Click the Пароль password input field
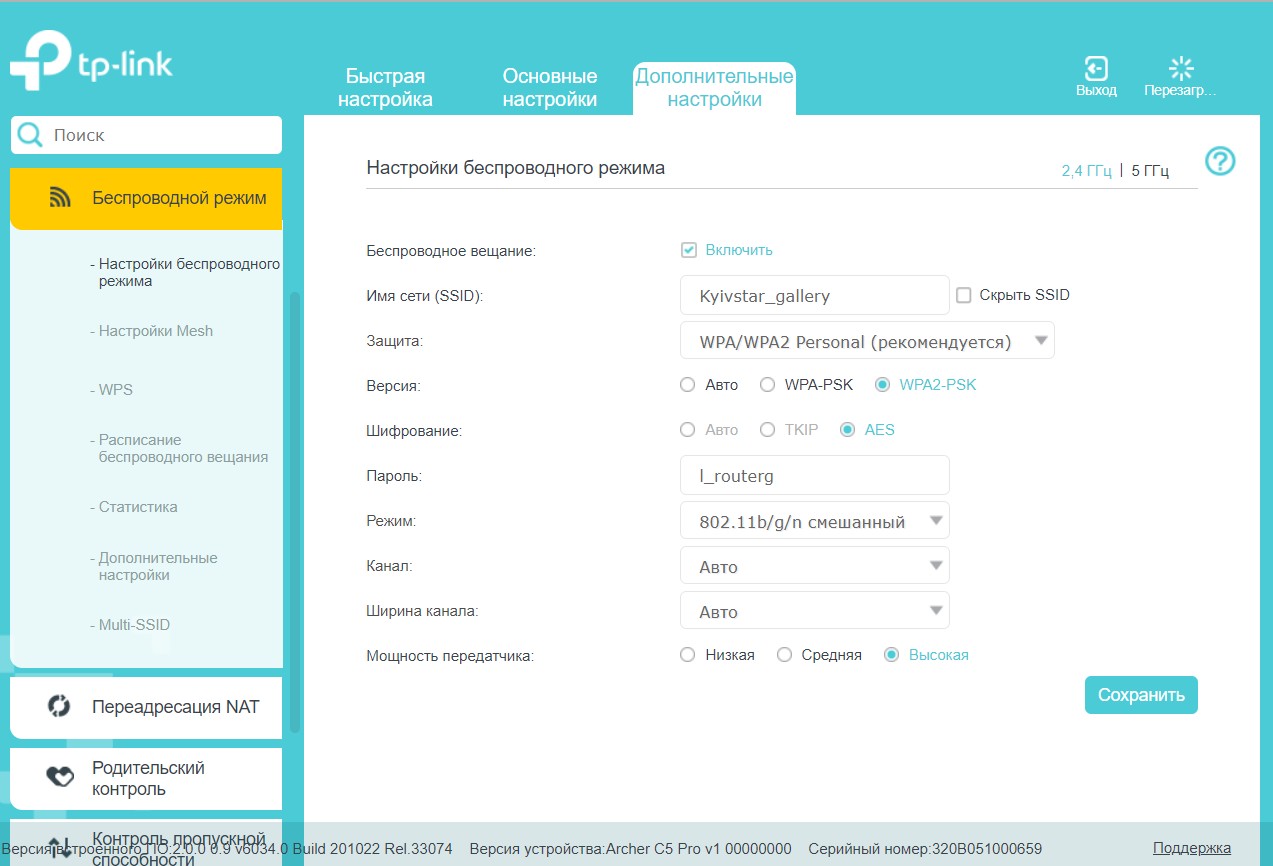 814,476
